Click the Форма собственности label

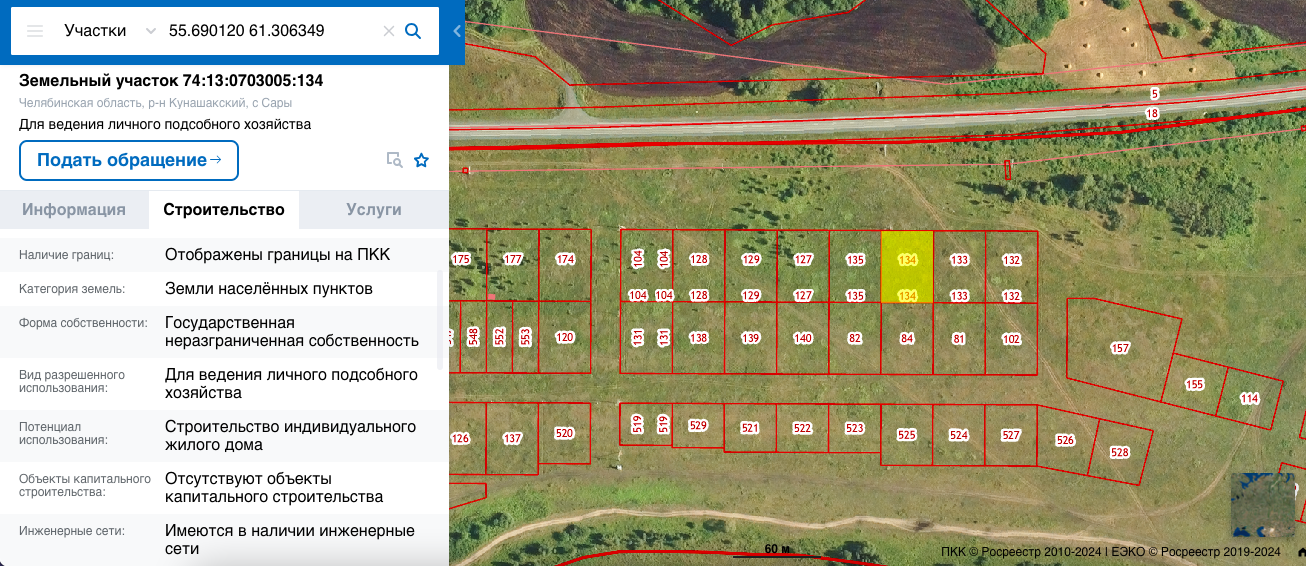tap(83, 323)
